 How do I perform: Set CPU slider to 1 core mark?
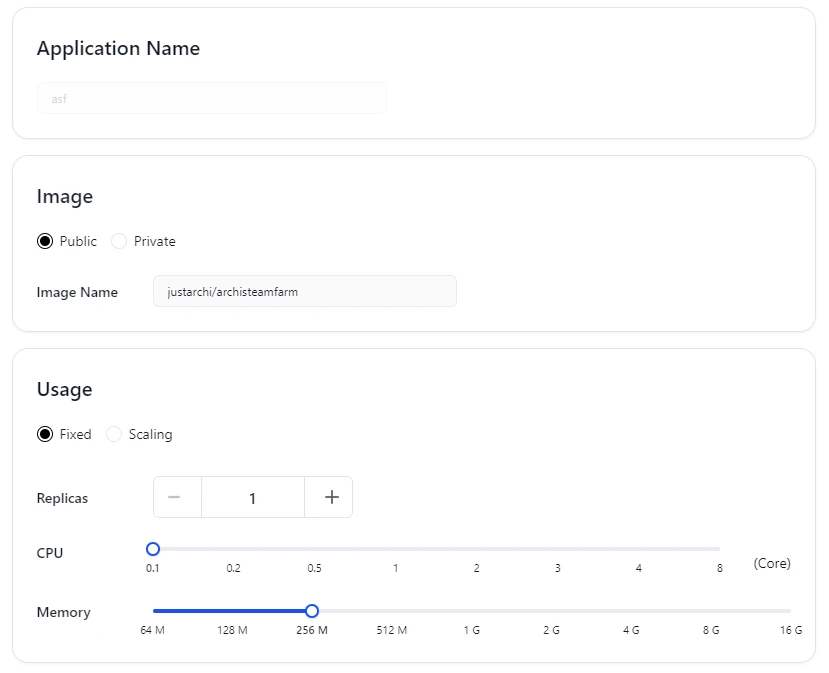[x=396, y=549]
